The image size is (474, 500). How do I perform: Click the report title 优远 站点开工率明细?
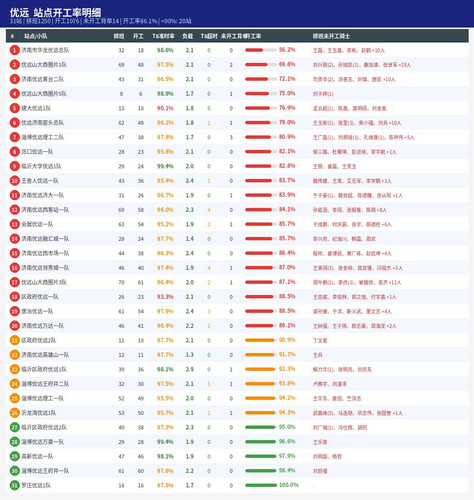pyautogui.click(x=55, y=13)
